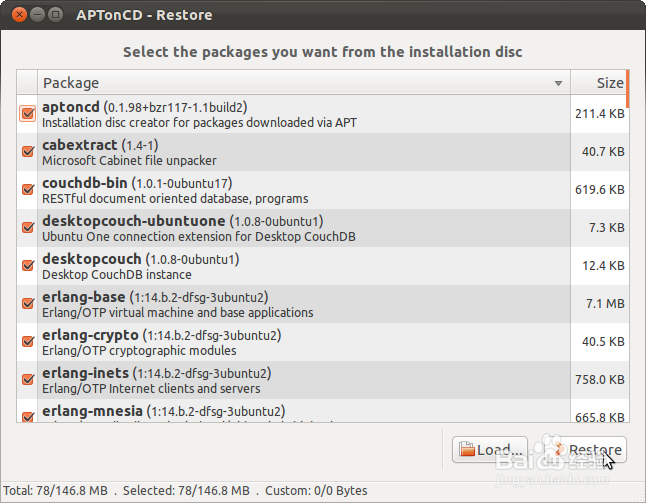Select the couchdb-bin package row
The width and height of the screenshot is (646, 503).
(x=300, y=190)
